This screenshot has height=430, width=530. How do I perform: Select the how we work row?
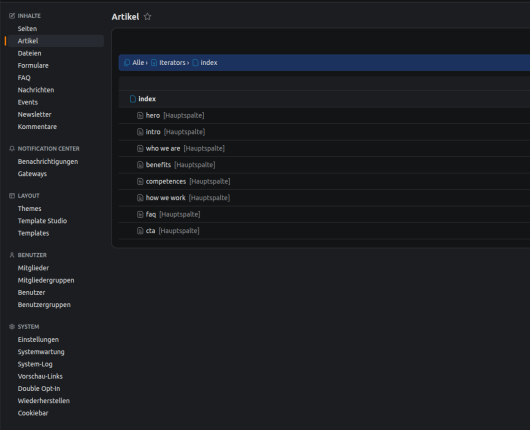coord(324,198)
